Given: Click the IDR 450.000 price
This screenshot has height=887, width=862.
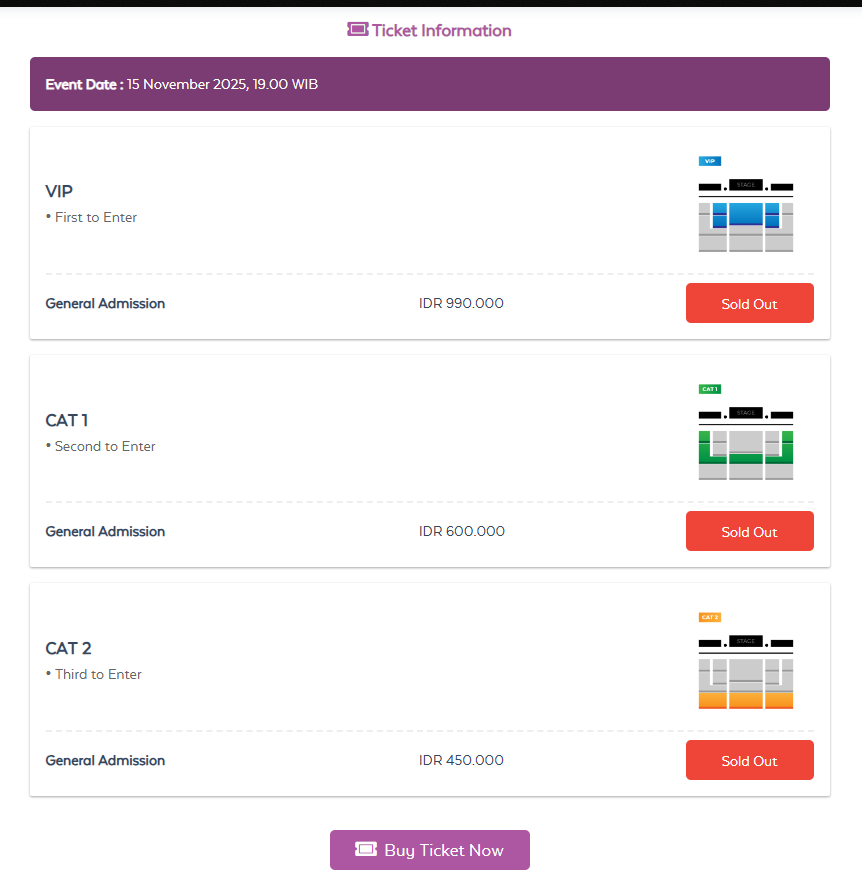Looking at the screenshot, I should (461, 760).
